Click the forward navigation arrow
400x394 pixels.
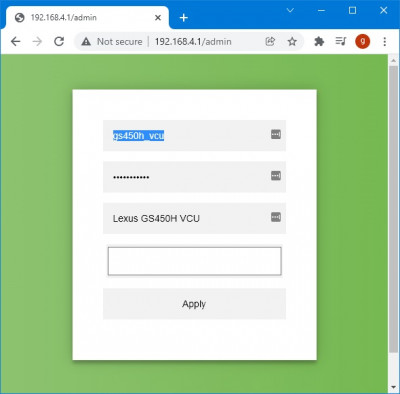point(37,42)
